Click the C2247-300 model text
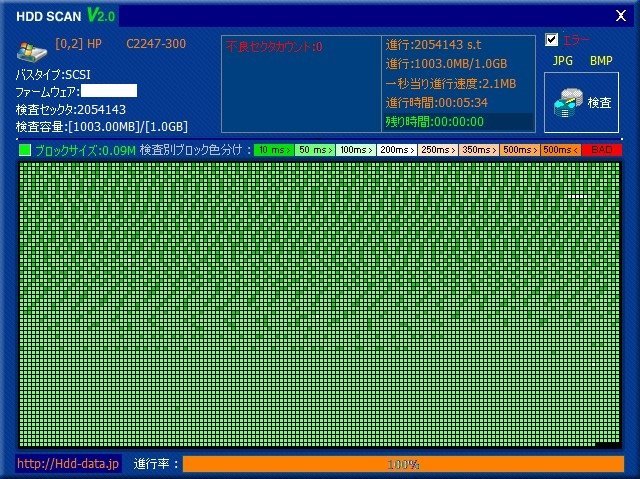 [156, 44]
